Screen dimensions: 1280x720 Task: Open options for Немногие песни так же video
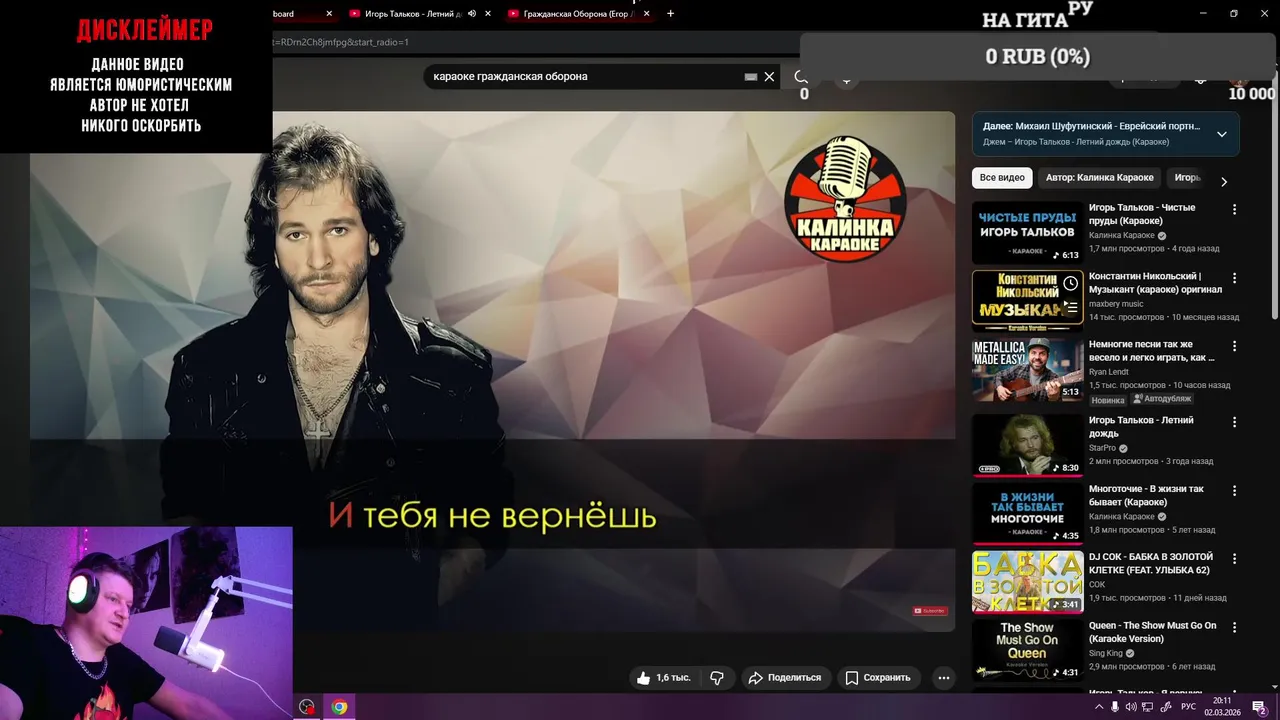[1234, 346]
